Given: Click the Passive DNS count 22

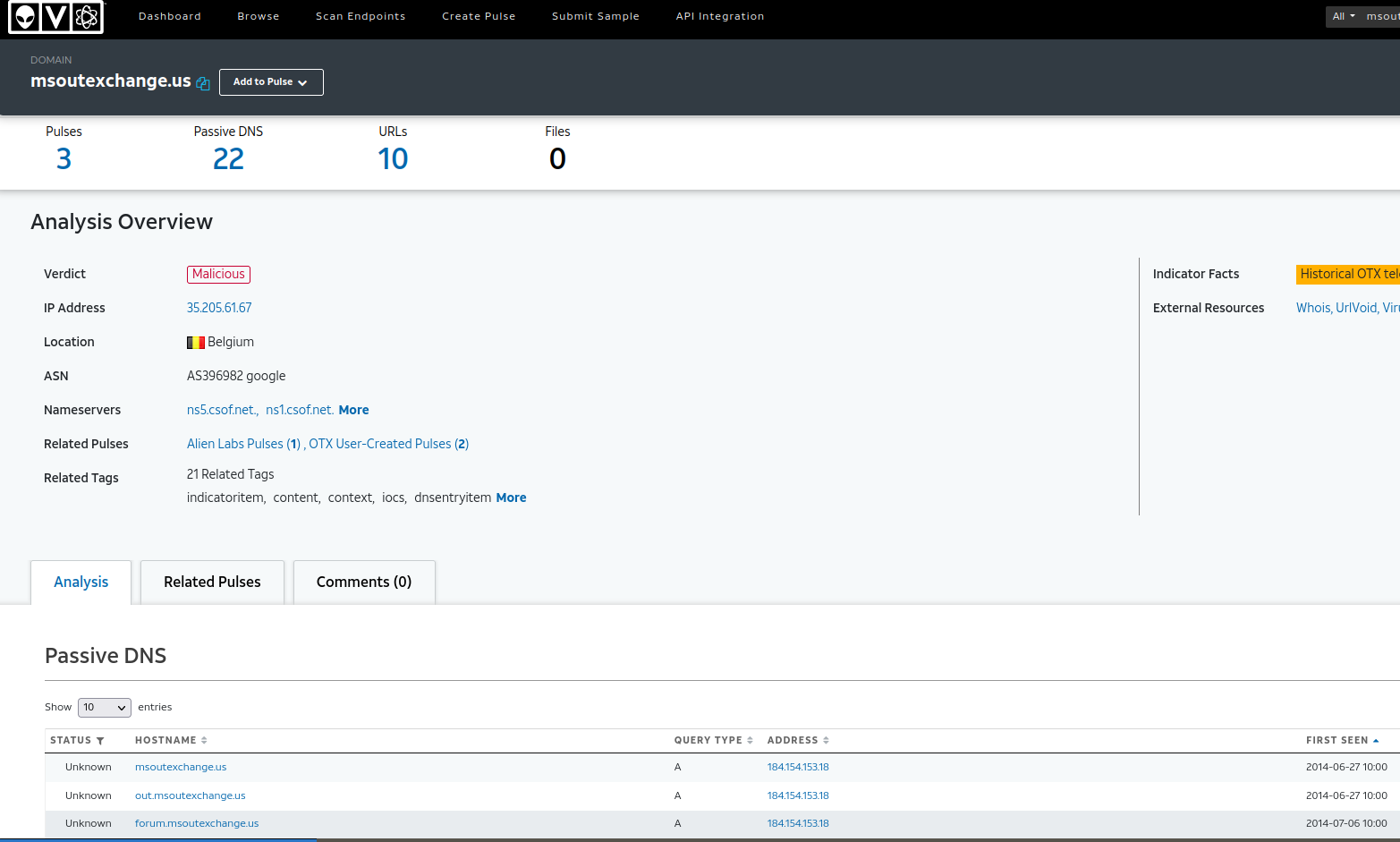Looking at the screenshot, I should click(x=228, y=159).
